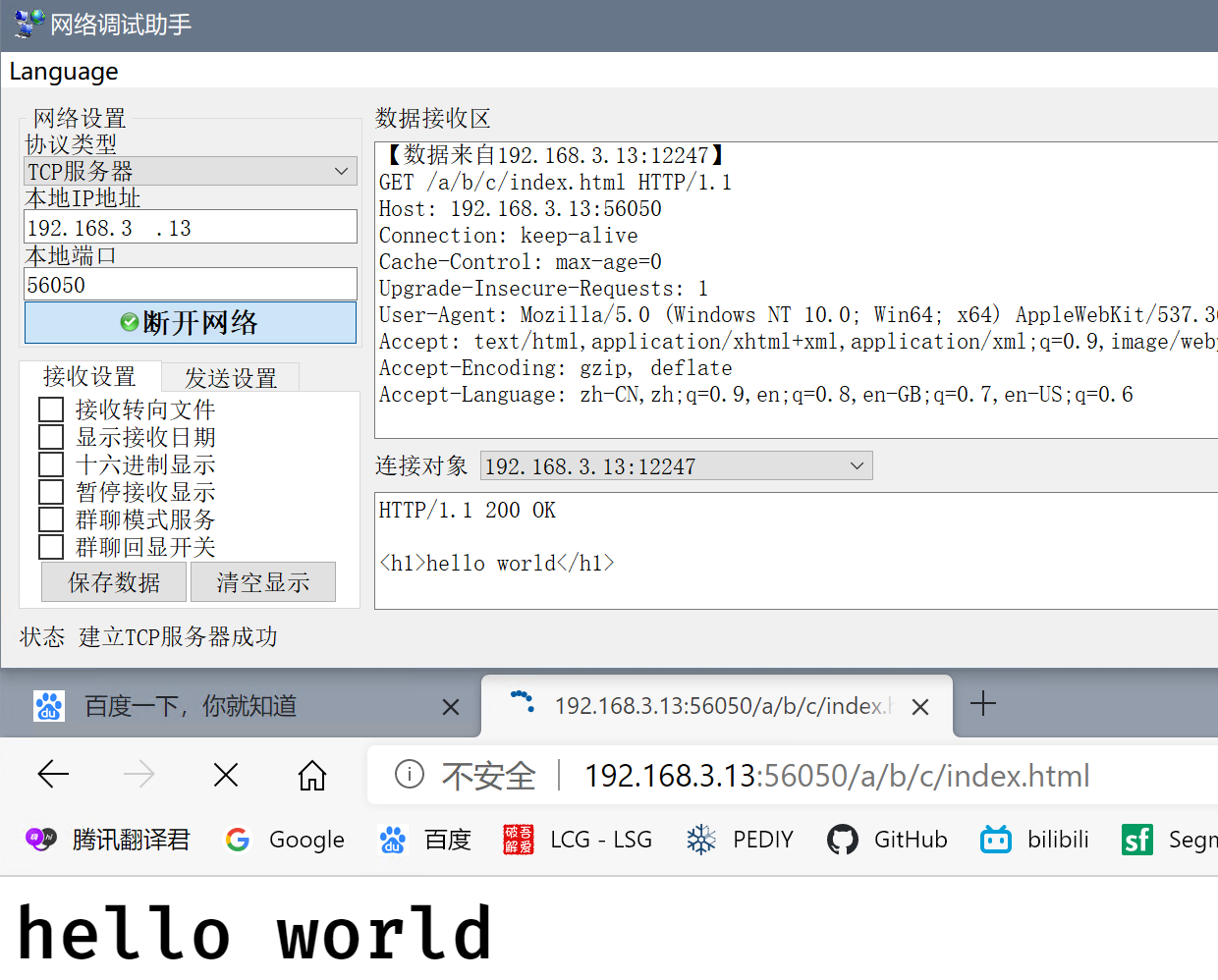Open the PEDIY bookmark

click(x=740, y=840)
